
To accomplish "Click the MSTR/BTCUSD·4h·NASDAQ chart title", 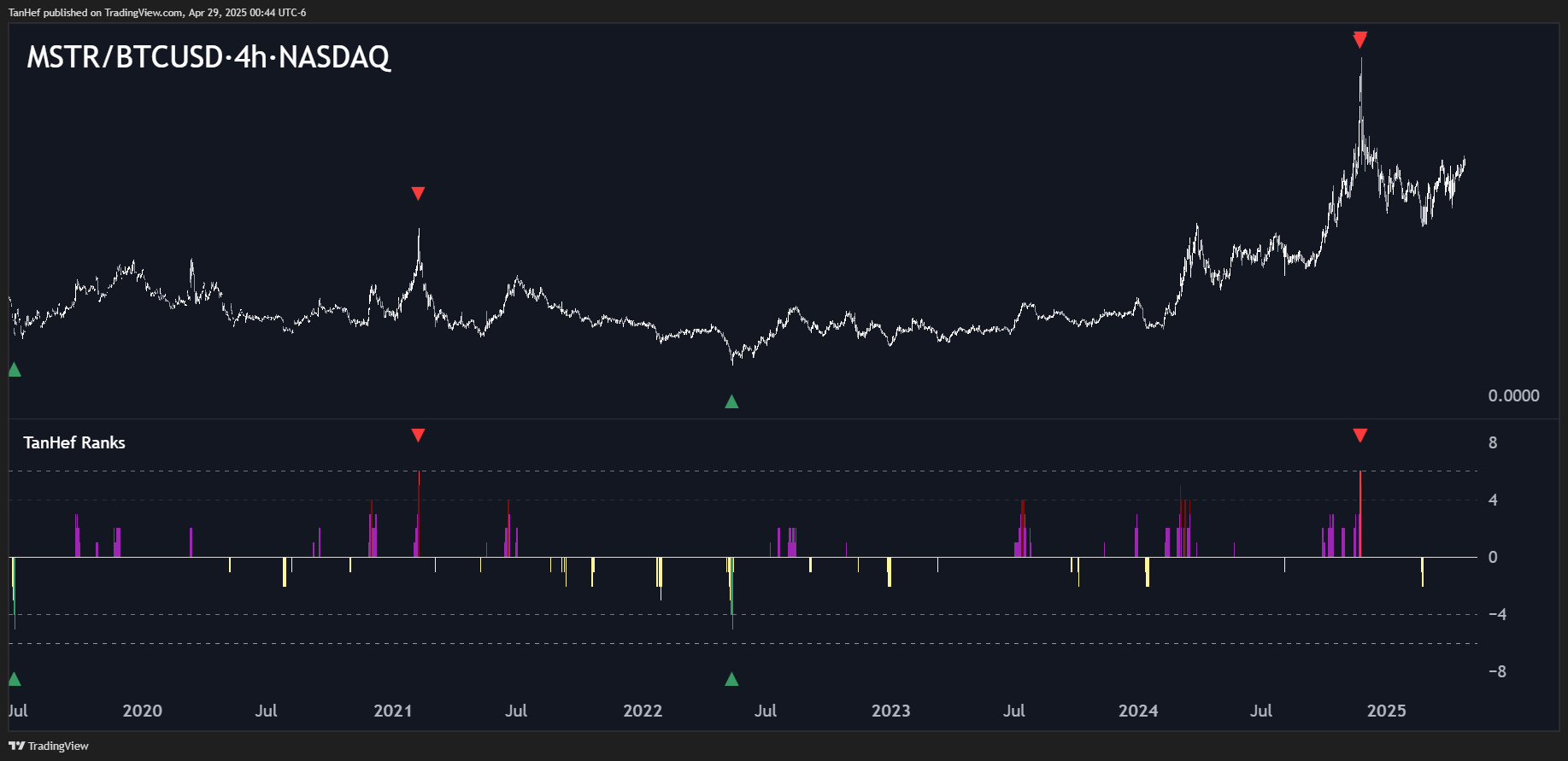I will coord(208,57).
